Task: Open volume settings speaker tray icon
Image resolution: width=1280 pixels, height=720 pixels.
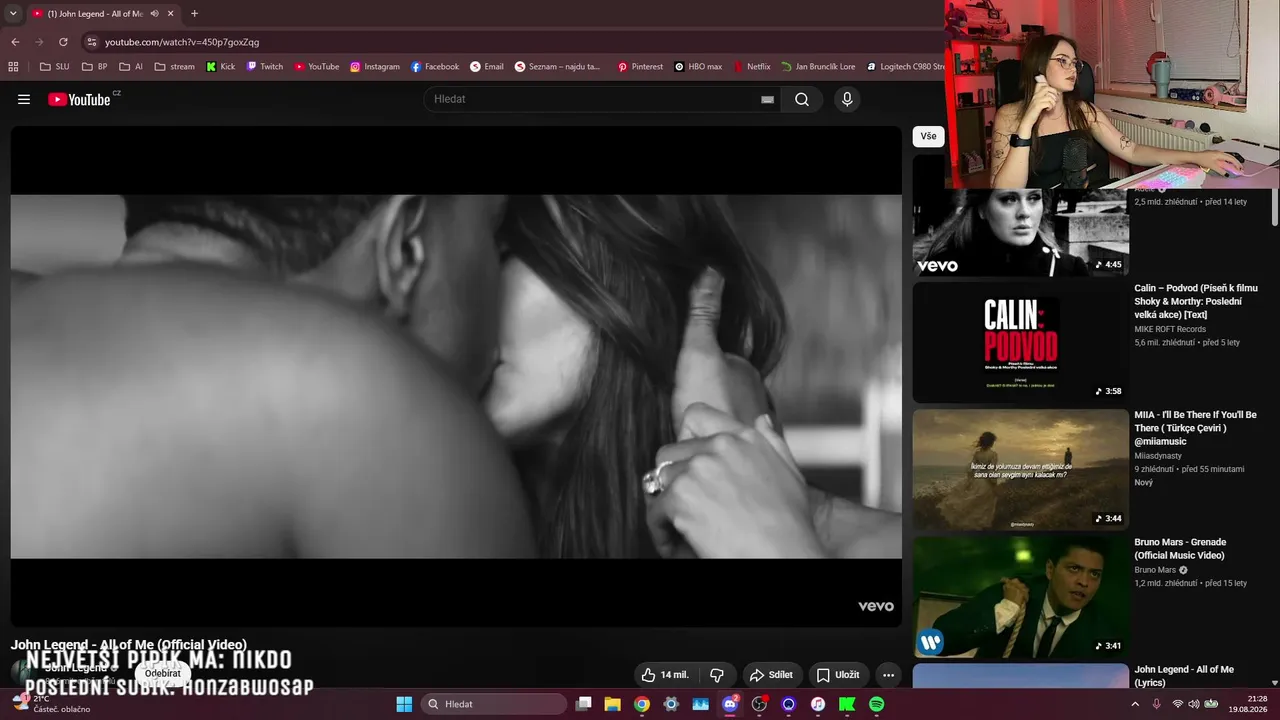Action: point(1193,704)
